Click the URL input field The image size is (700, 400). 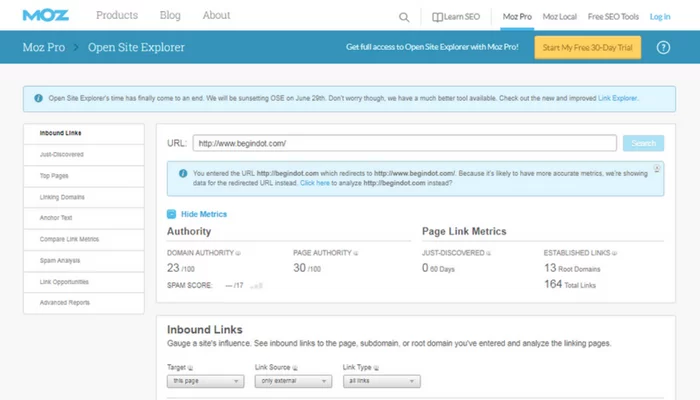click(403, 143)
